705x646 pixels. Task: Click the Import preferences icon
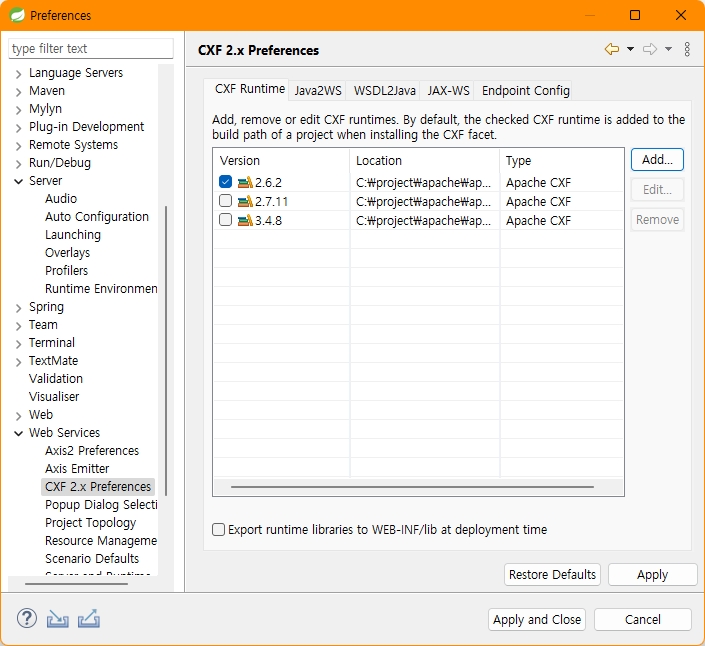(x=58, y=619)
